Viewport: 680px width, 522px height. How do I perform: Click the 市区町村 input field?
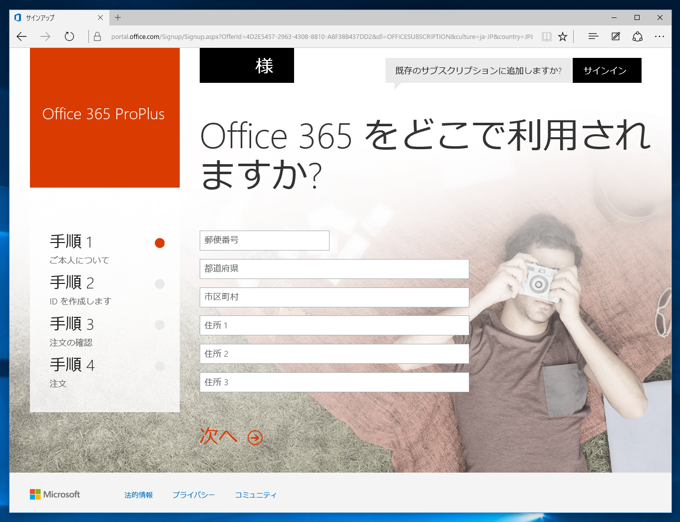(x=334, y=297)
